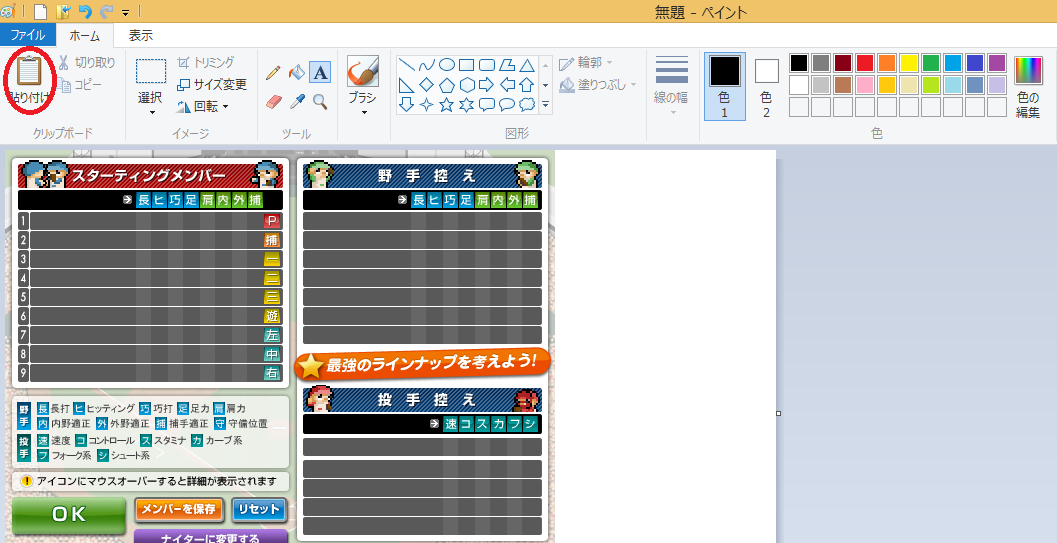Choose the Up arrow shape

click(x=527, y=85)
